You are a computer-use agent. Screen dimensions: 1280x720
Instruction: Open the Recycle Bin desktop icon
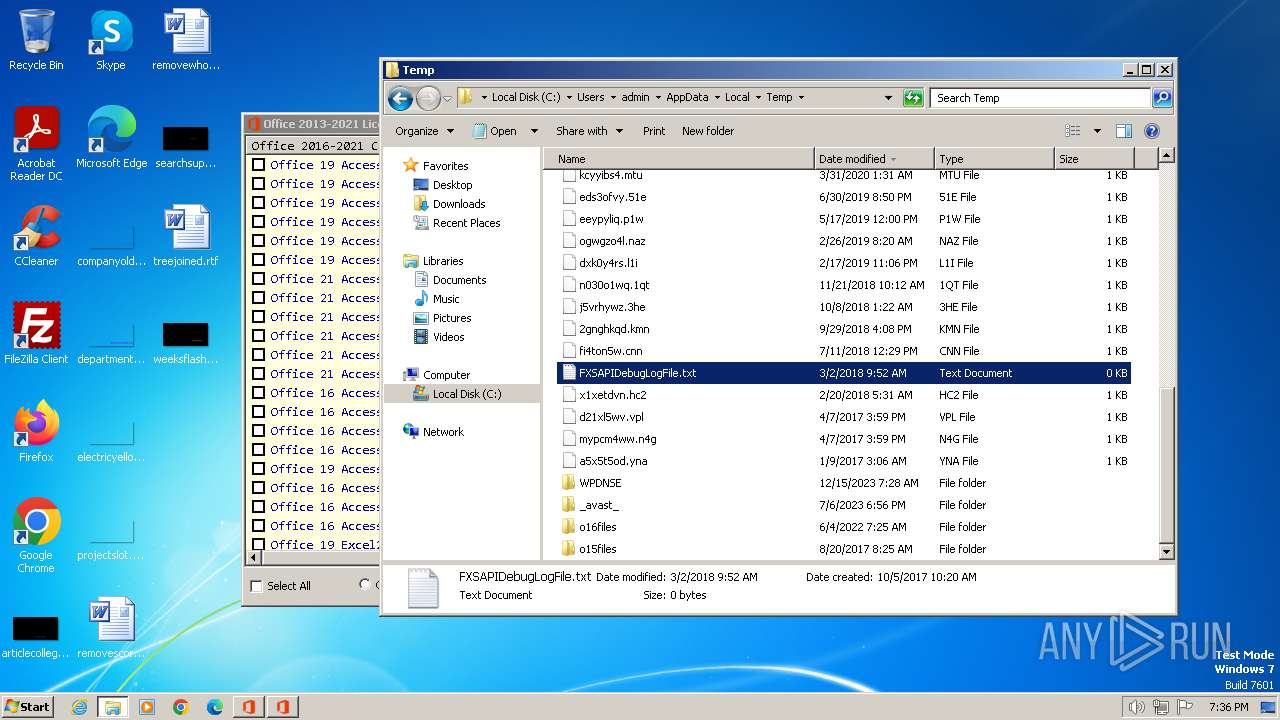[x=36, y=40]
